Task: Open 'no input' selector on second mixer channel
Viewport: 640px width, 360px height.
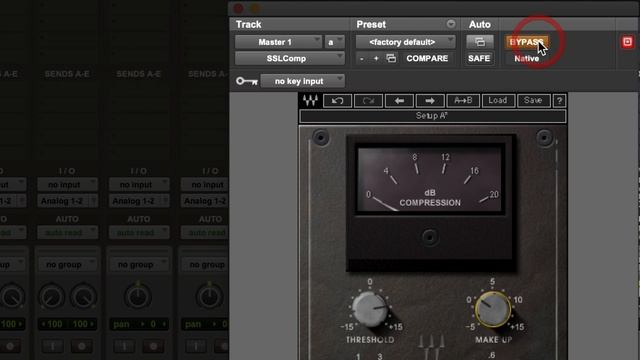Action: click(67, 184)
